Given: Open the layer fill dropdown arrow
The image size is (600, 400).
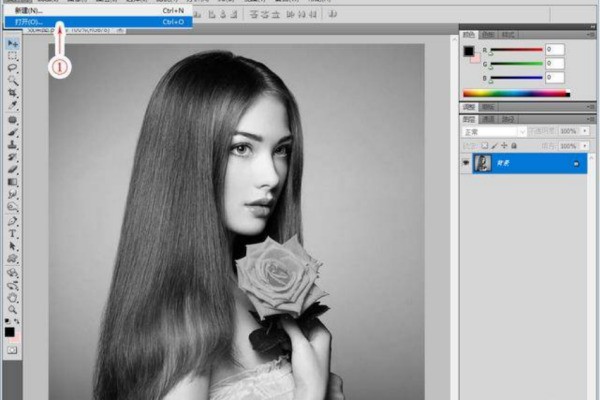Looking at the screenshot, I should 583,144.
